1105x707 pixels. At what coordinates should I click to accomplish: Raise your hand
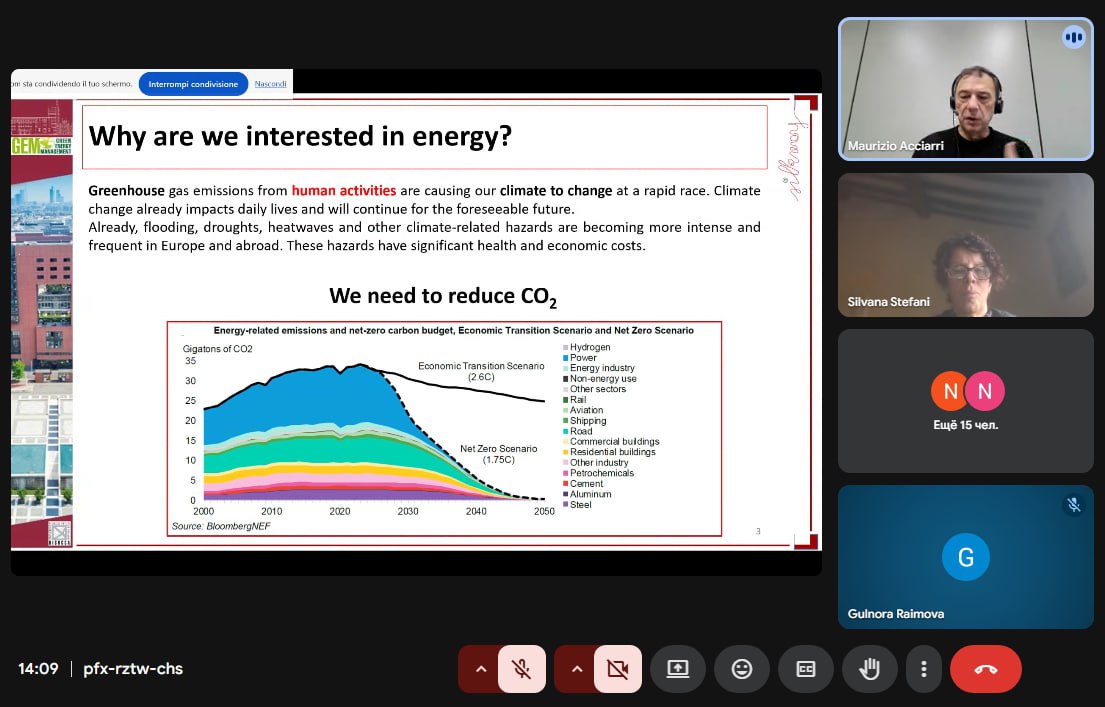click(x=869, y=669)
